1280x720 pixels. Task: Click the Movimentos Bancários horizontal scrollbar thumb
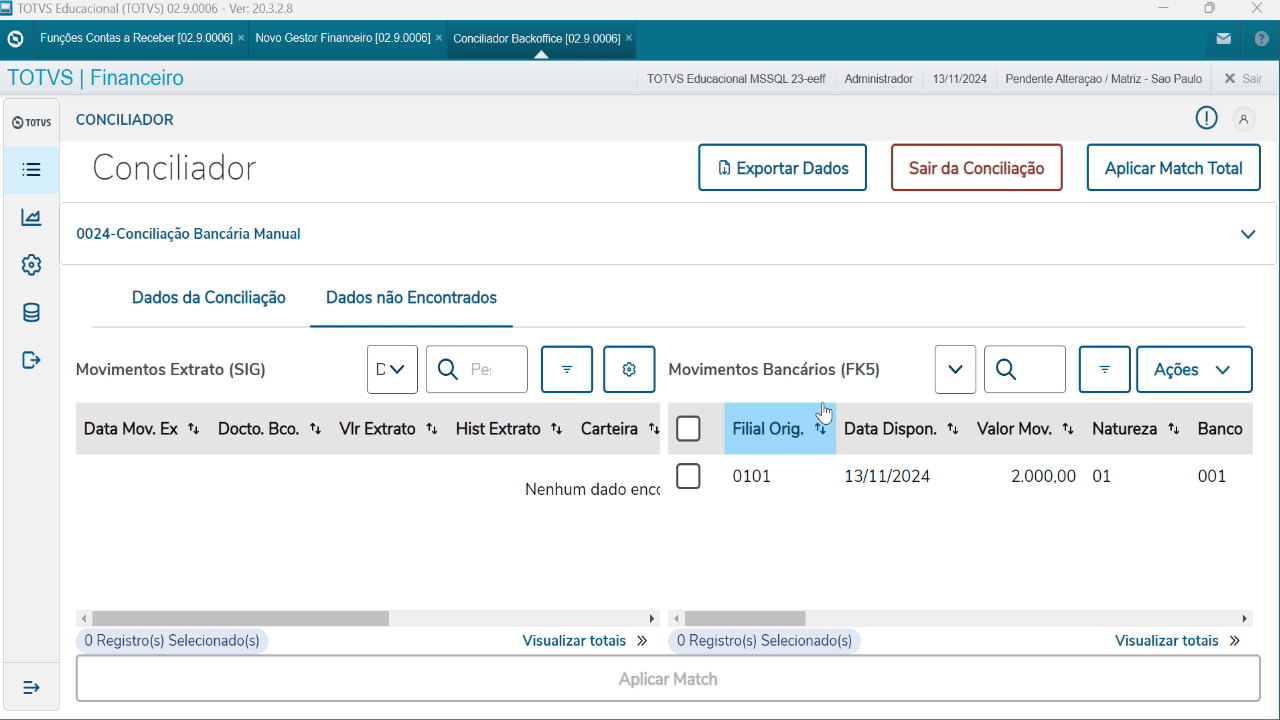coord(745,619)
